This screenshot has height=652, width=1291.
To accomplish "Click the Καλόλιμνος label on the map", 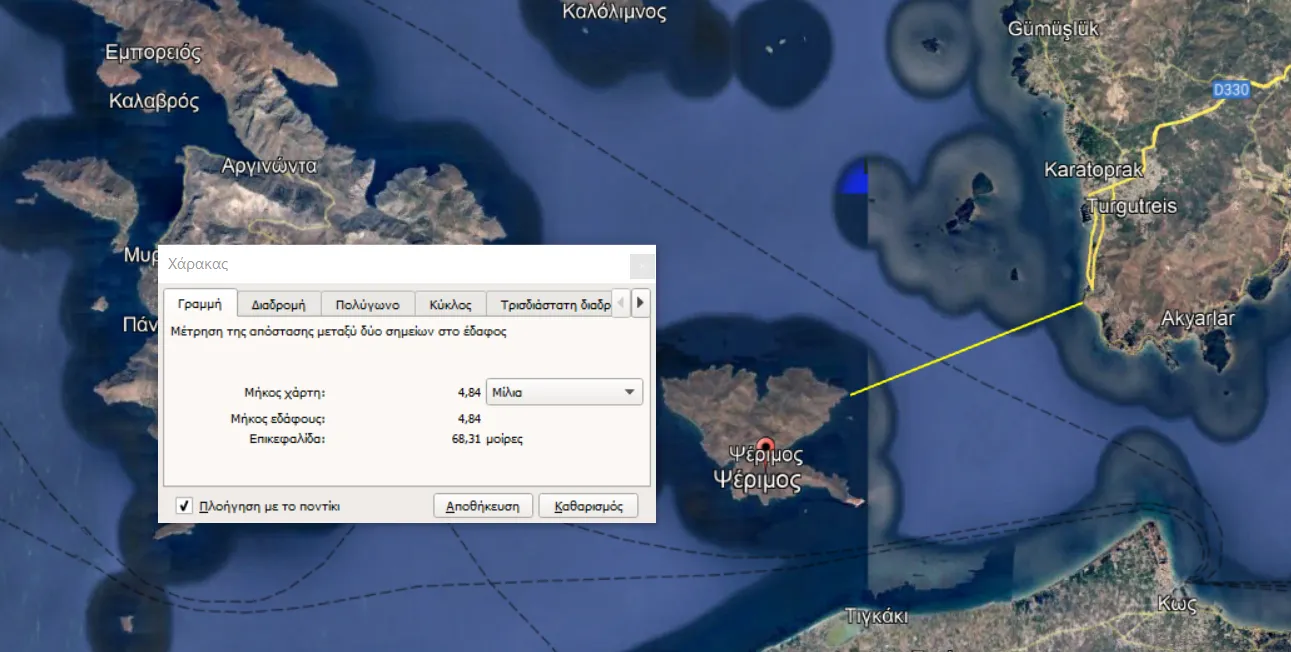I will coord(614,12).
